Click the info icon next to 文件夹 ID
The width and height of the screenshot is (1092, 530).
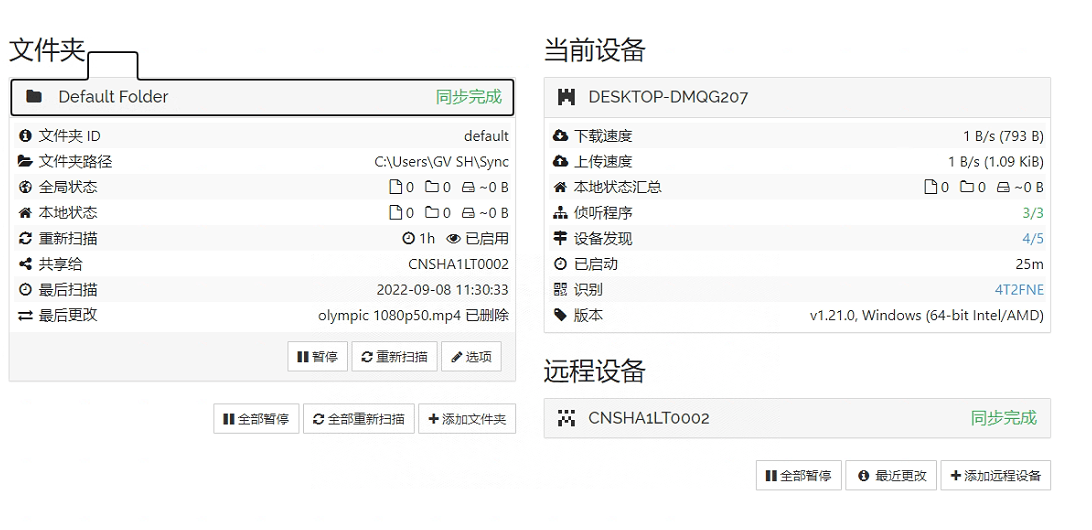point(25,136)
